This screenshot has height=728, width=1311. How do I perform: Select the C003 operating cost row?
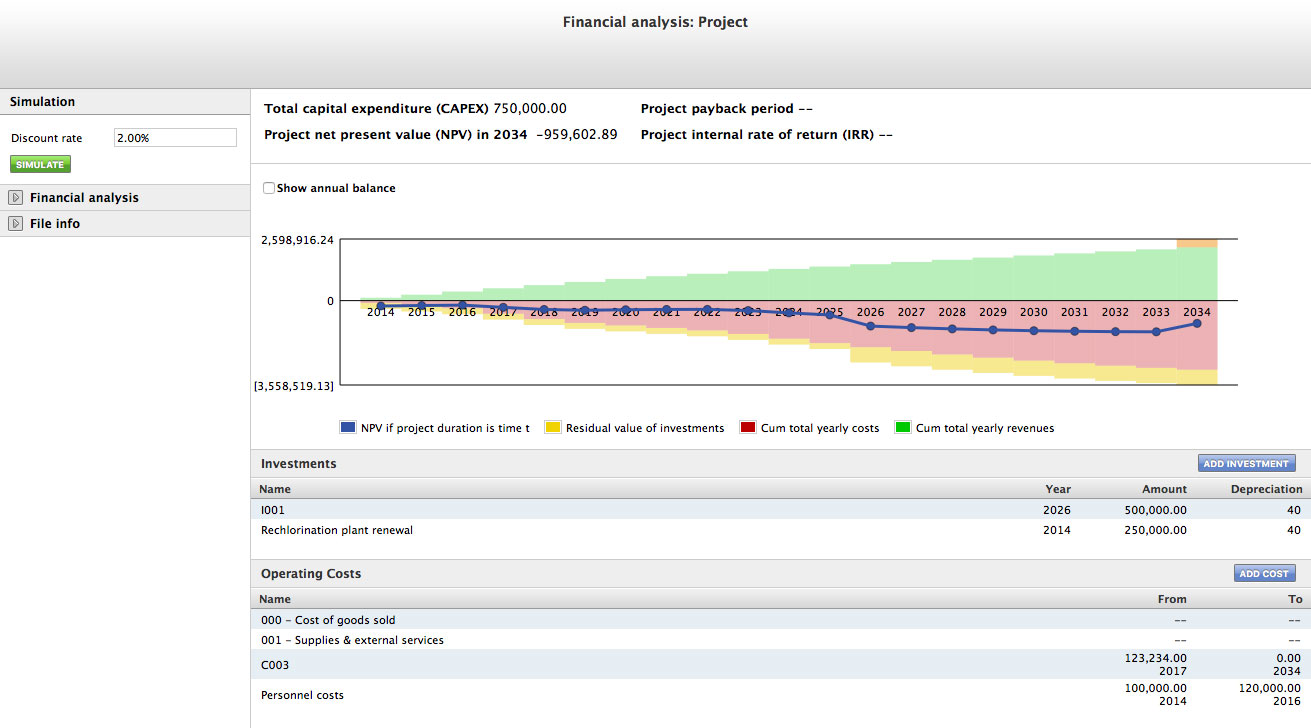point(781,665)
